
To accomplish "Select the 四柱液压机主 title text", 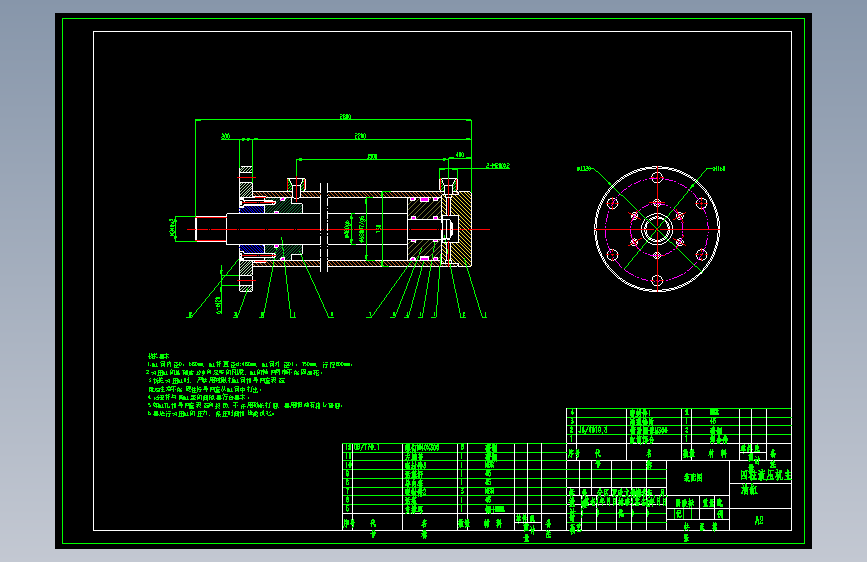I will tap(766, 475).
